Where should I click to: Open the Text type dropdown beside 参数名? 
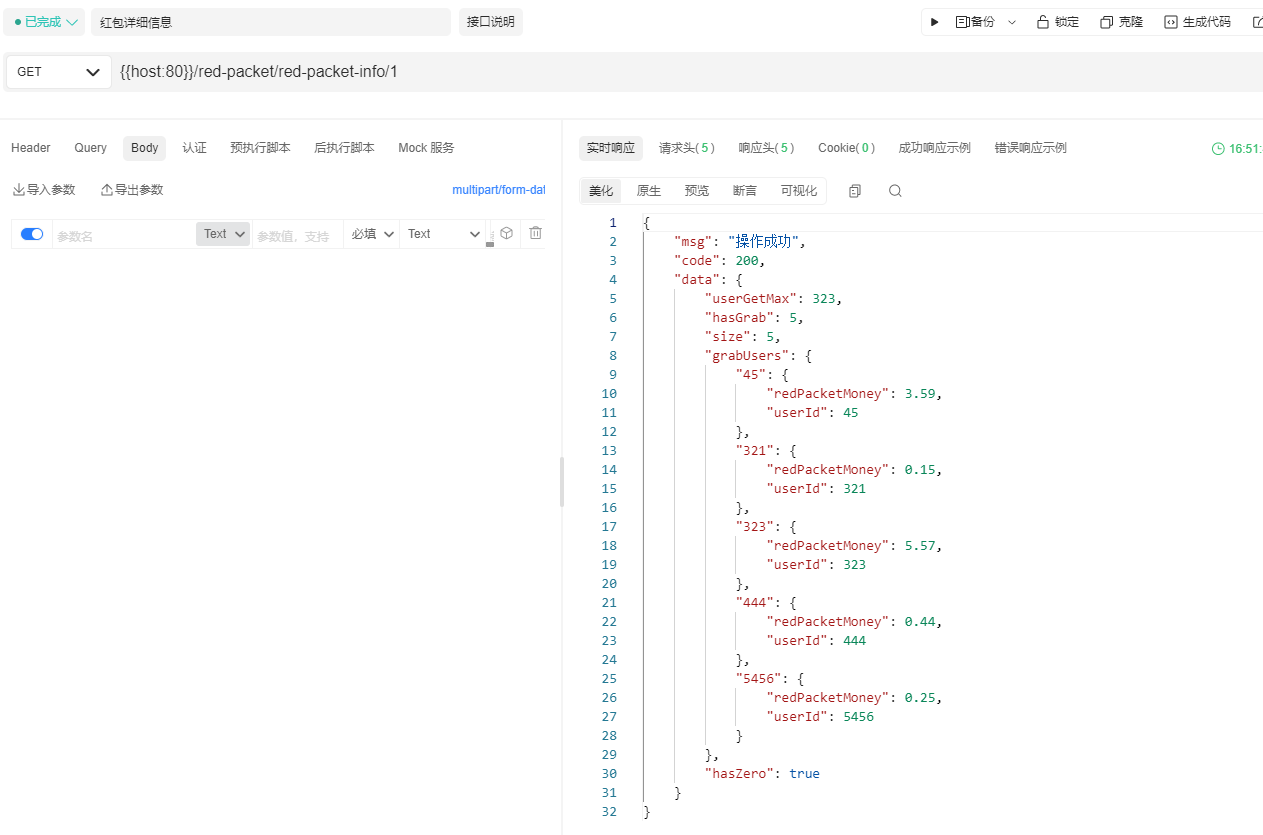223,234
